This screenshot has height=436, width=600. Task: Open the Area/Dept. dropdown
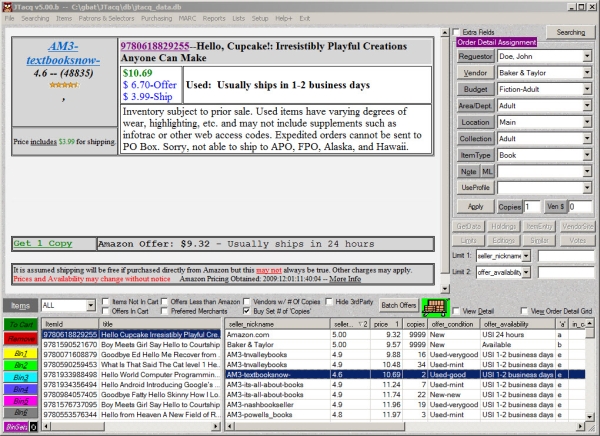[x=587, y=106]
